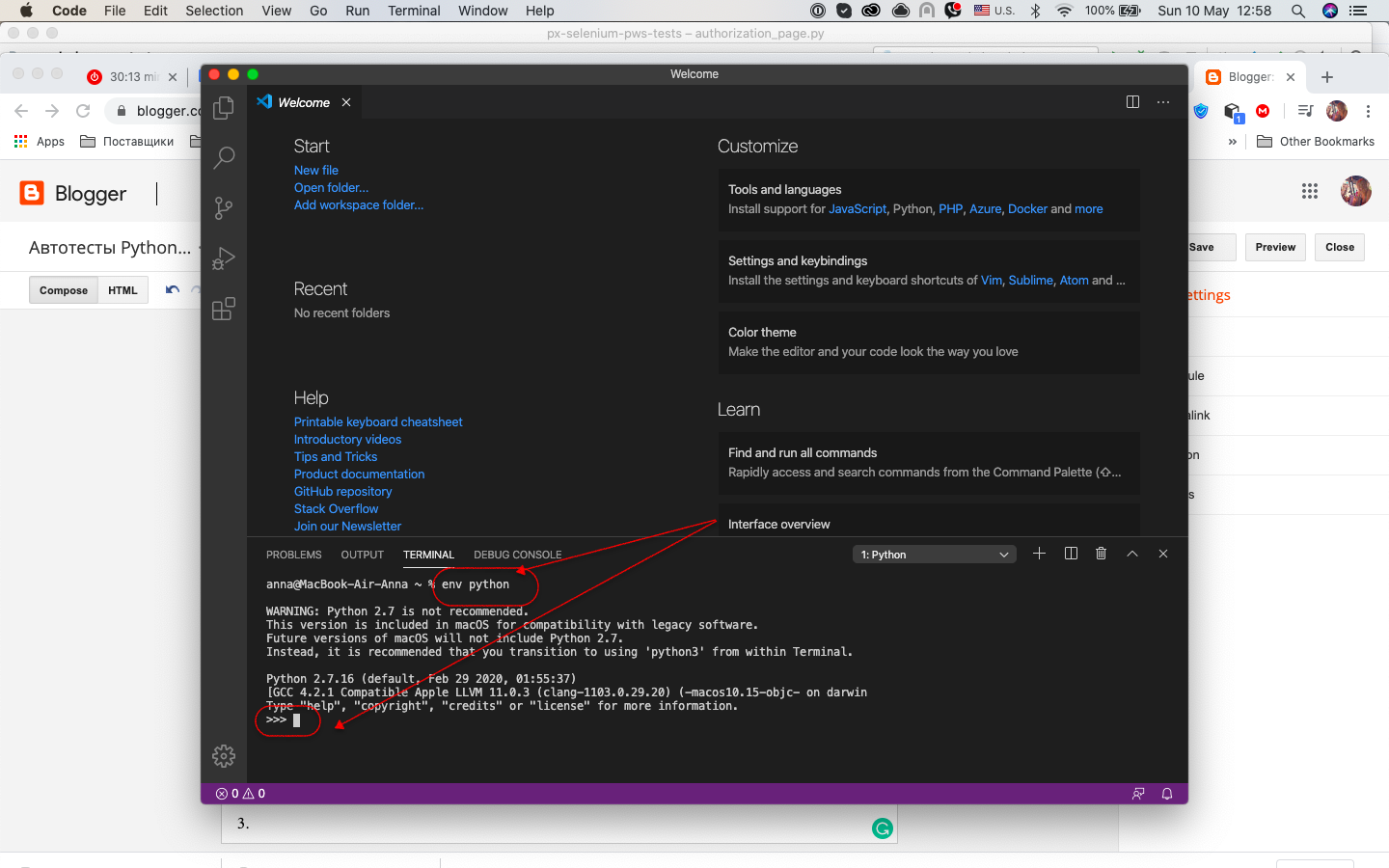Open the Search view in activity bar
Viewport: 1389px width, 868px height.
click(x=224, y=158)
